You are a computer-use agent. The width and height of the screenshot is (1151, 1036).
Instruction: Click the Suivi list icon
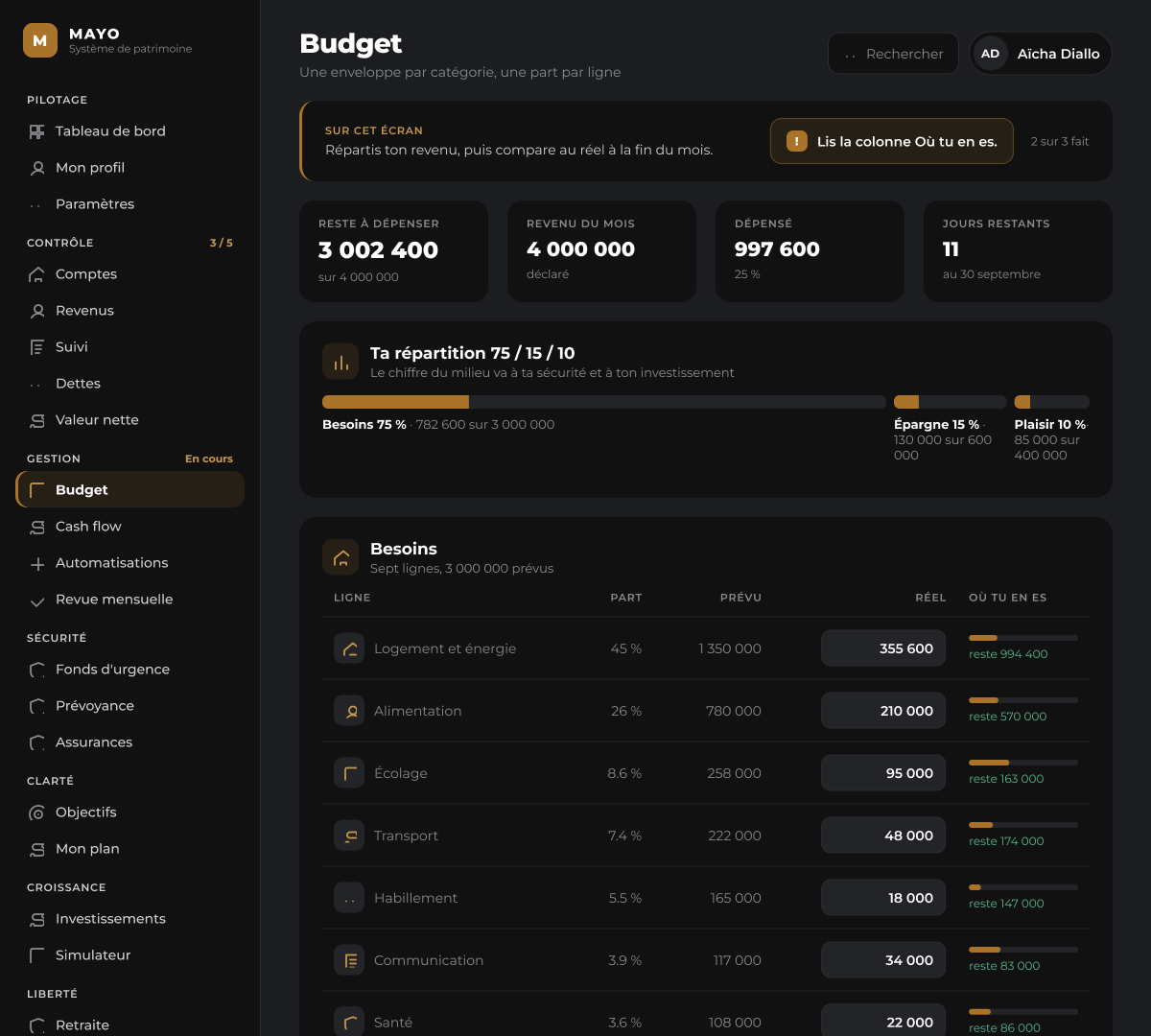click(37, 347)
